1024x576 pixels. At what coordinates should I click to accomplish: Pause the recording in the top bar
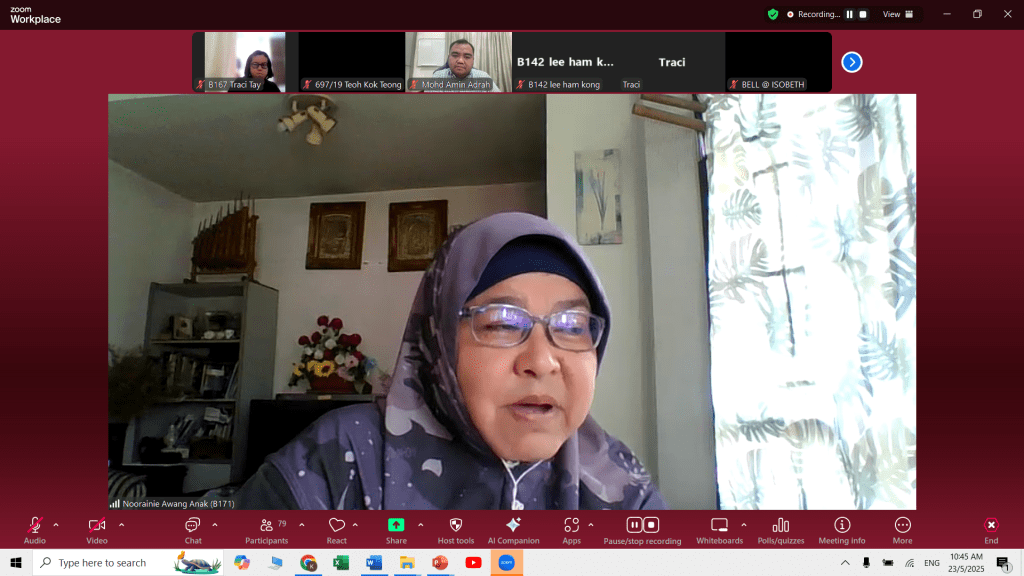tap(850, 14)
